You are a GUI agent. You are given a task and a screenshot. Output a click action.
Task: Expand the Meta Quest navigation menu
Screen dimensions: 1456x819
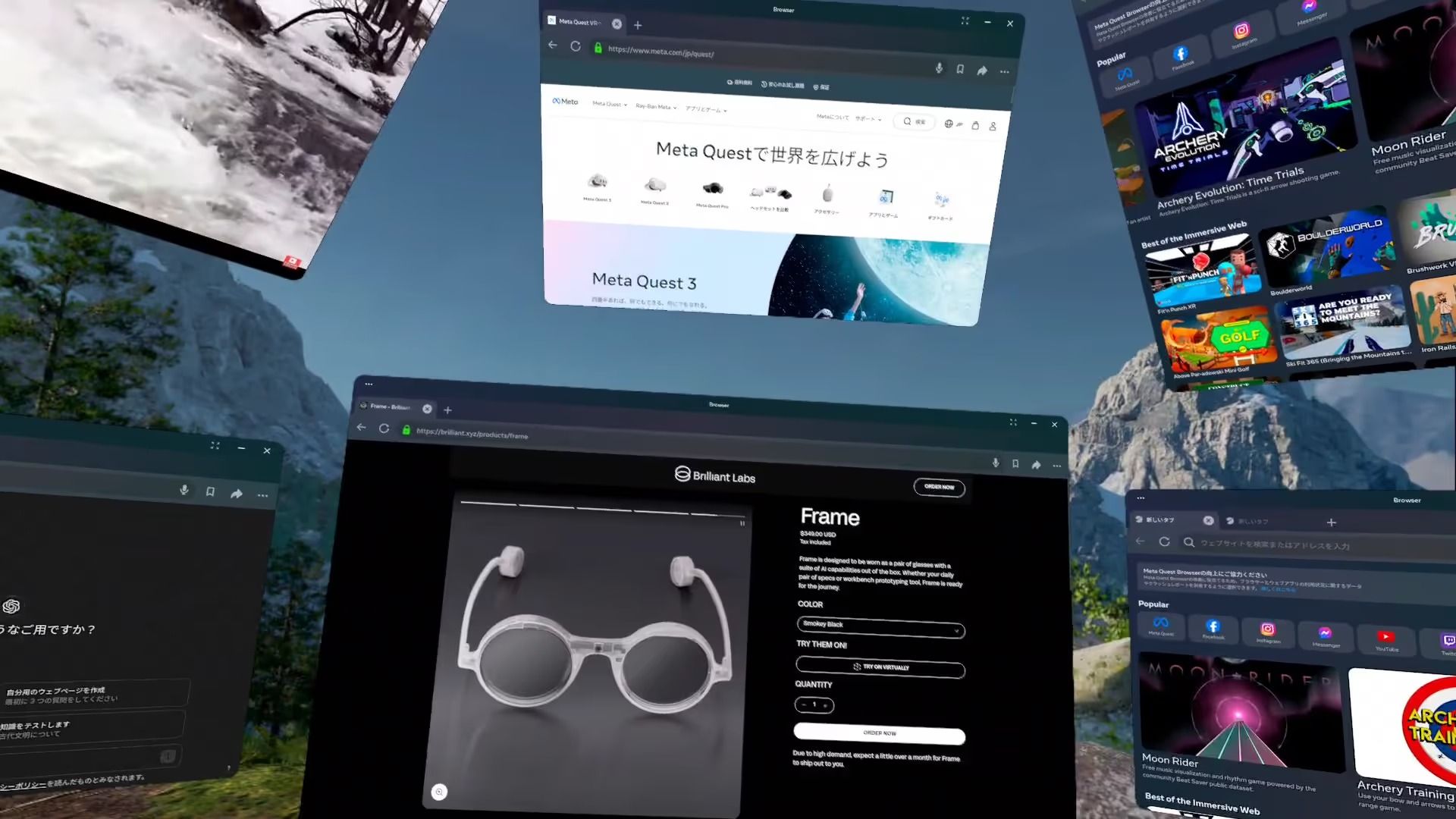(x=609, y=104)
